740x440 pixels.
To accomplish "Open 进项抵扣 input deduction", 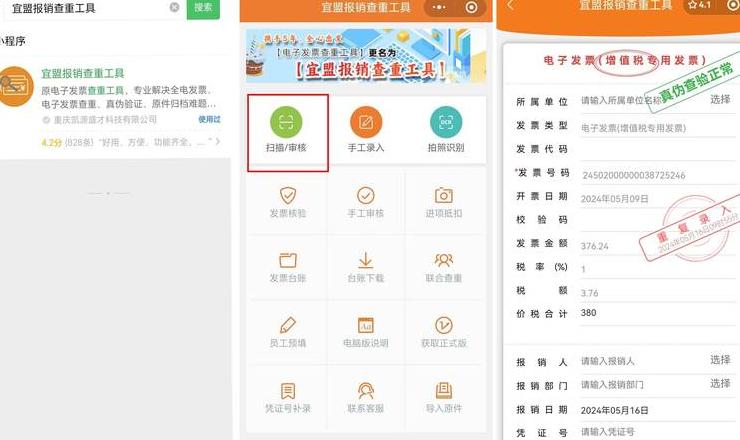I will pos(444,202).
